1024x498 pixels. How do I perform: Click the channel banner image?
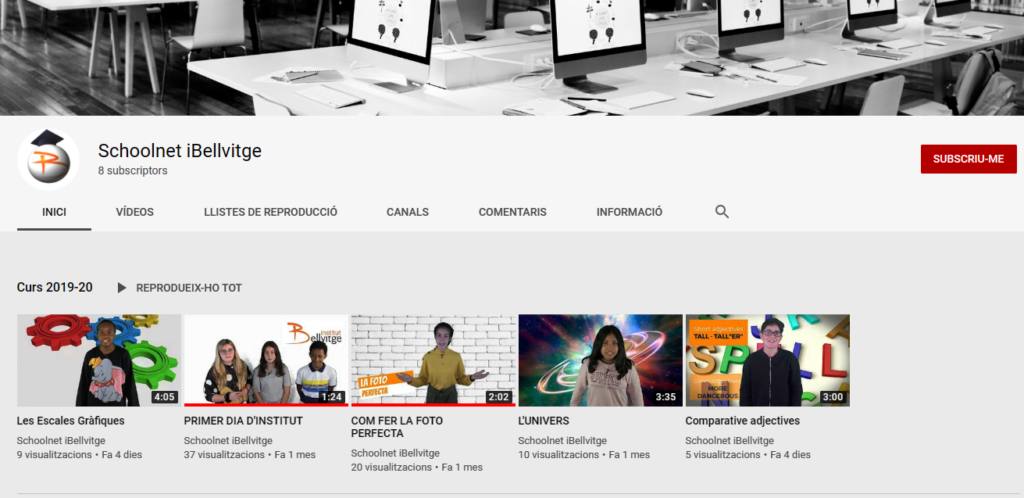coord(512,57)
